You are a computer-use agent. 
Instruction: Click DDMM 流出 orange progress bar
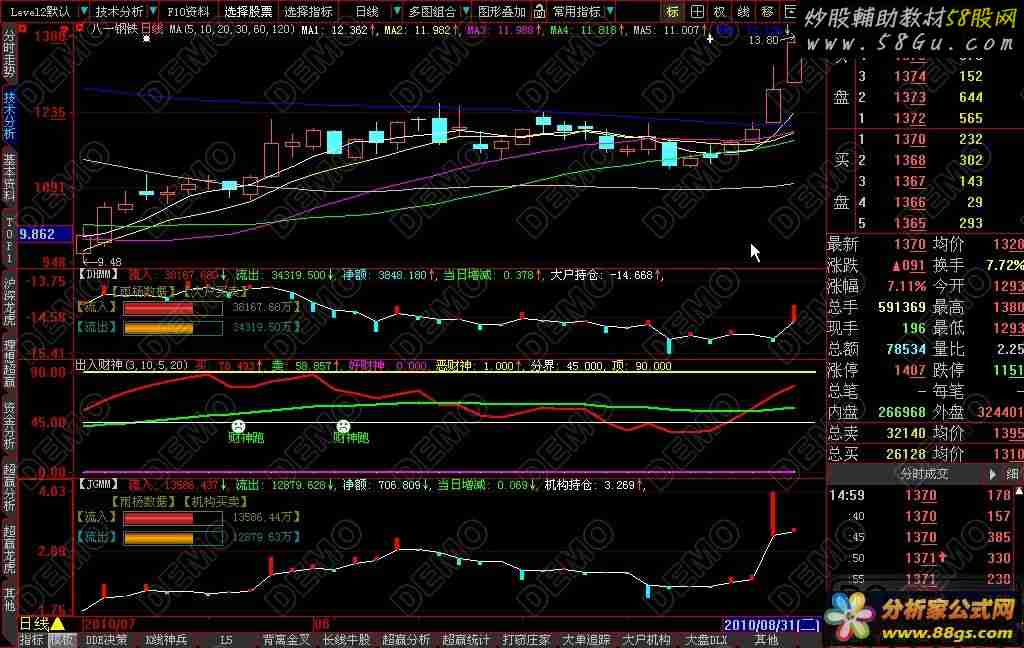pos(172,327)
